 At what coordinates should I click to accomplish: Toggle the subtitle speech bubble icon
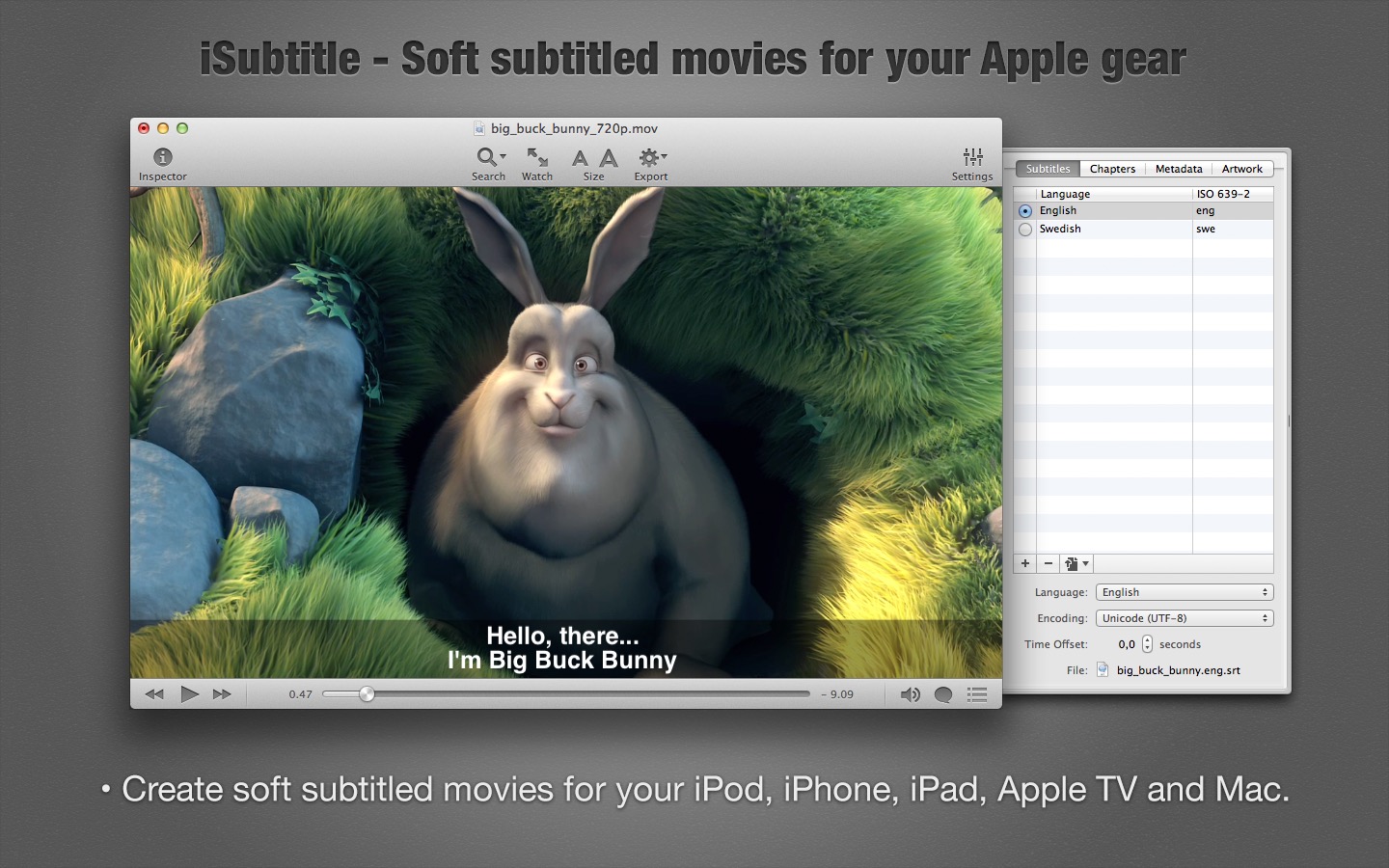(x=943, y=694)
